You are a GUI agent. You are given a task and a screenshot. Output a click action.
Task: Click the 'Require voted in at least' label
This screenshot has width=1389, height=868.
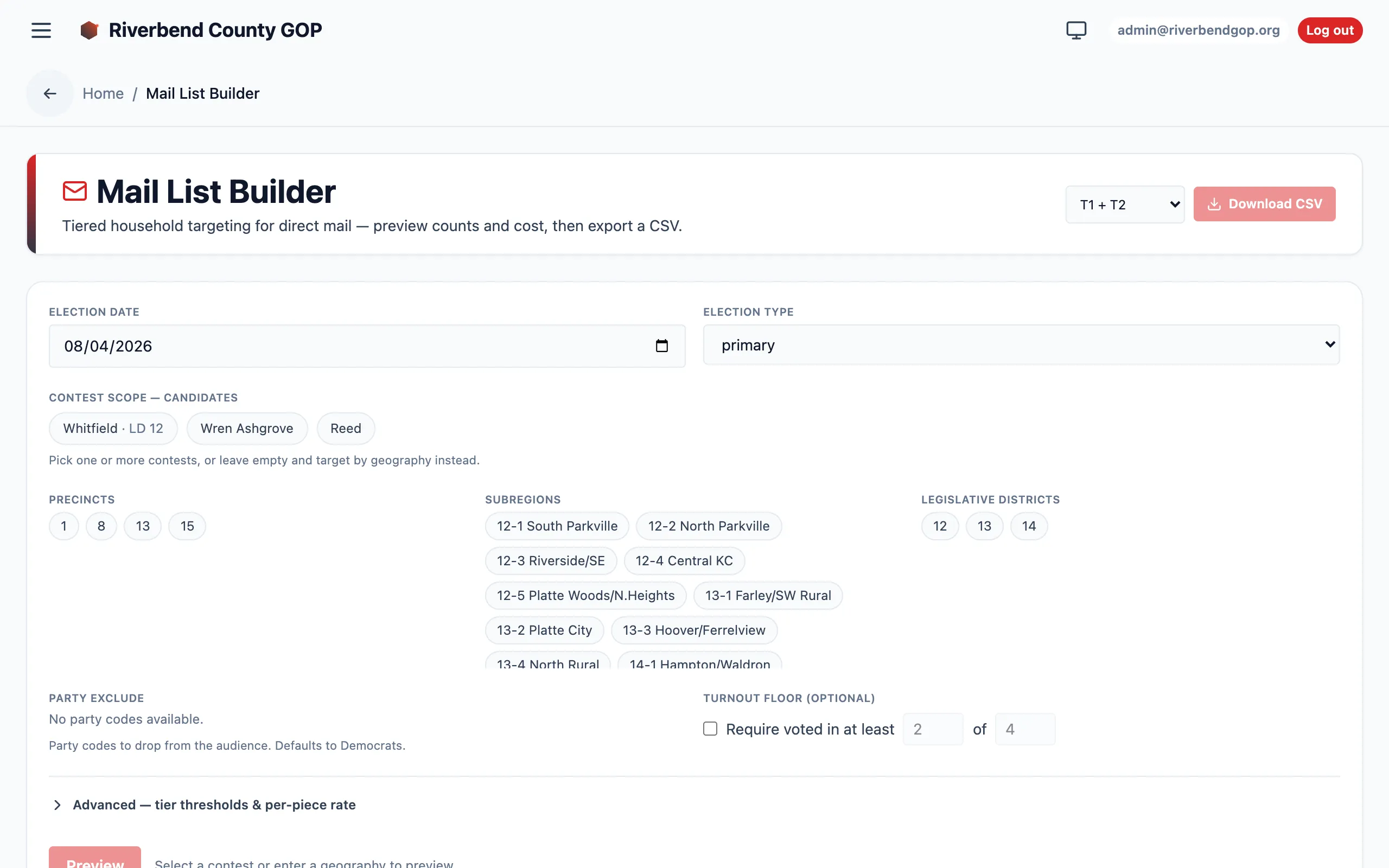[810, 729]
